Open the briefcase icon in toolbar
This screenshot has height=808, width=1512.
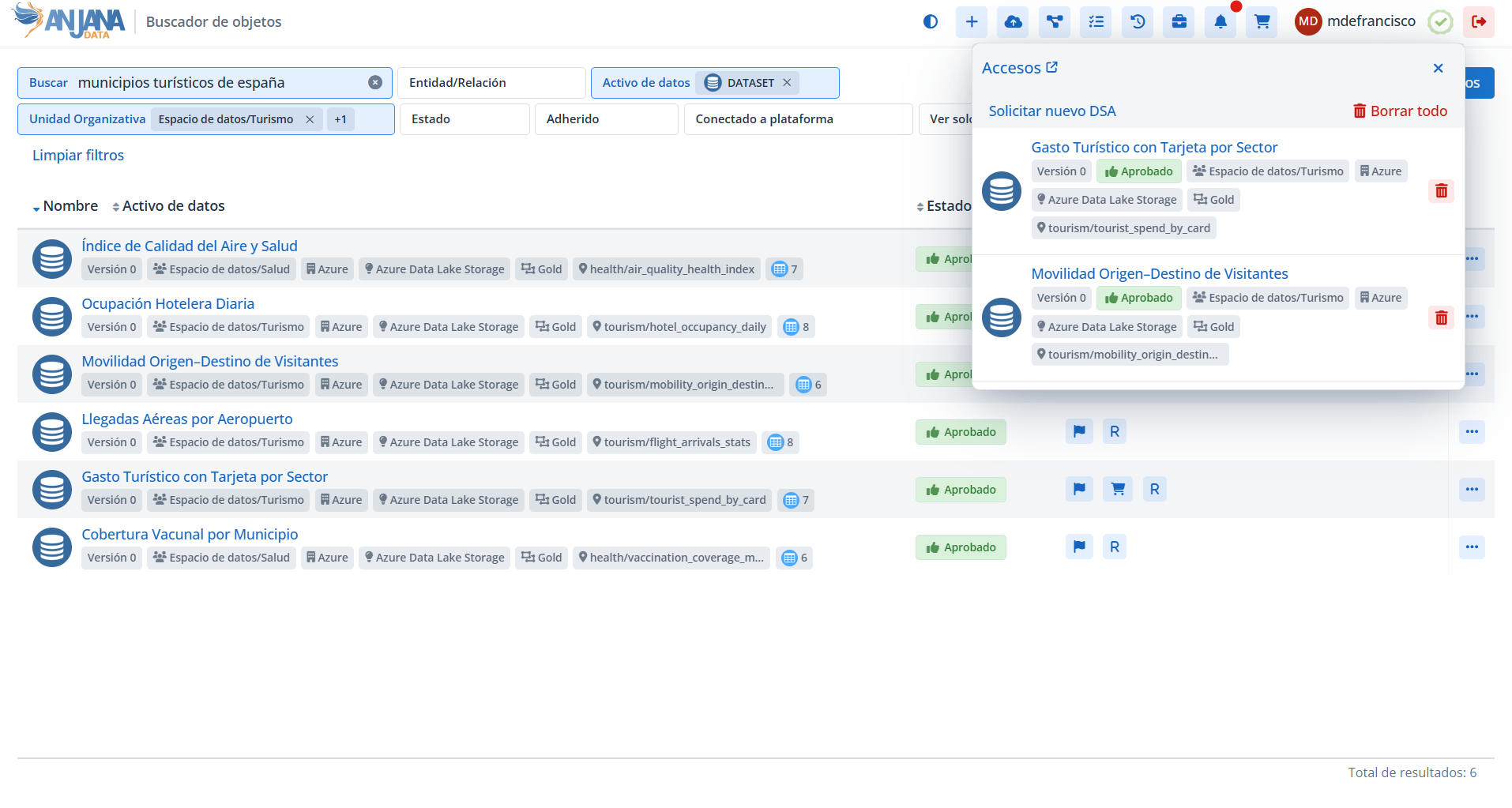pyautogui.click(x=1179, y=22)
